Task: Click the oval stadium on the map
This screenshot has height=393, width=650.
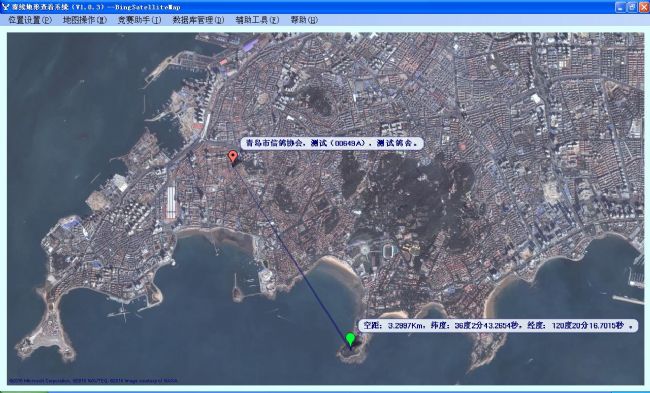Action: (388, 251)
